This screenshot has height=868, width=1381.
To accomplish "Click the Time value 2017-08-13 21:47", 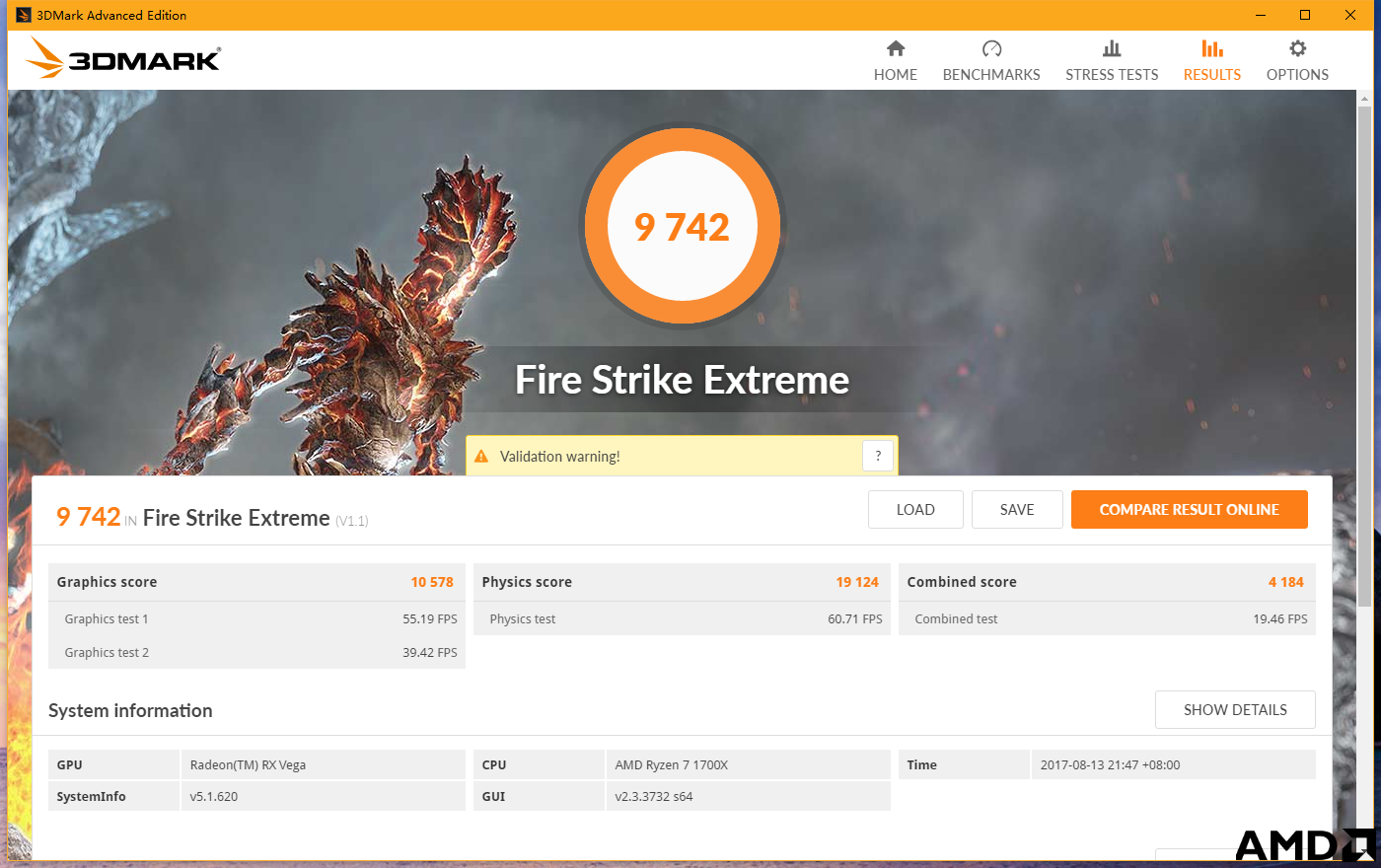I will click(1110, 765).
